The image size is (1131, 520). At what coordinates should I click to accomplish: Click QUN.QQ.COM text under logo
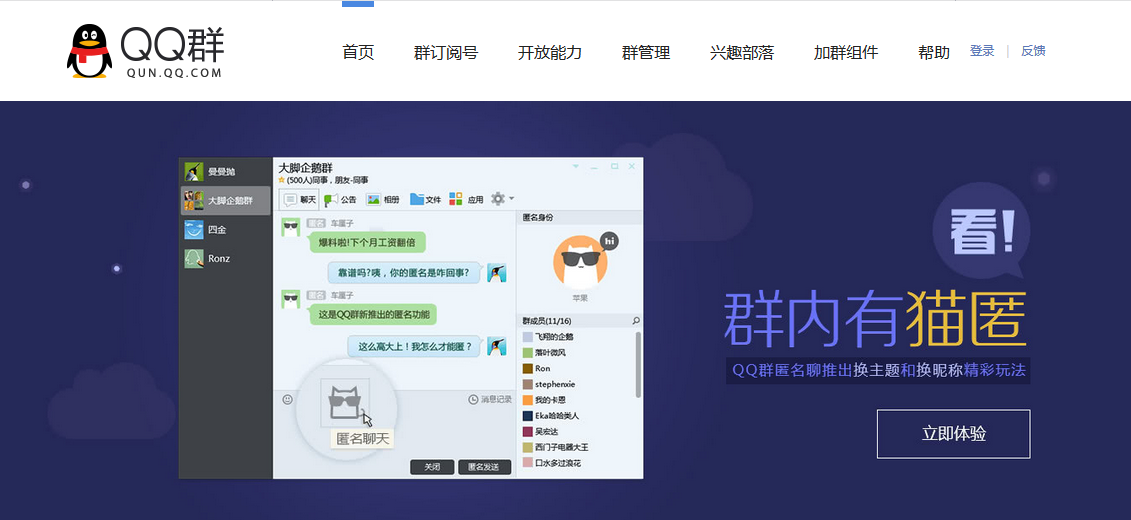coord(173,72)
